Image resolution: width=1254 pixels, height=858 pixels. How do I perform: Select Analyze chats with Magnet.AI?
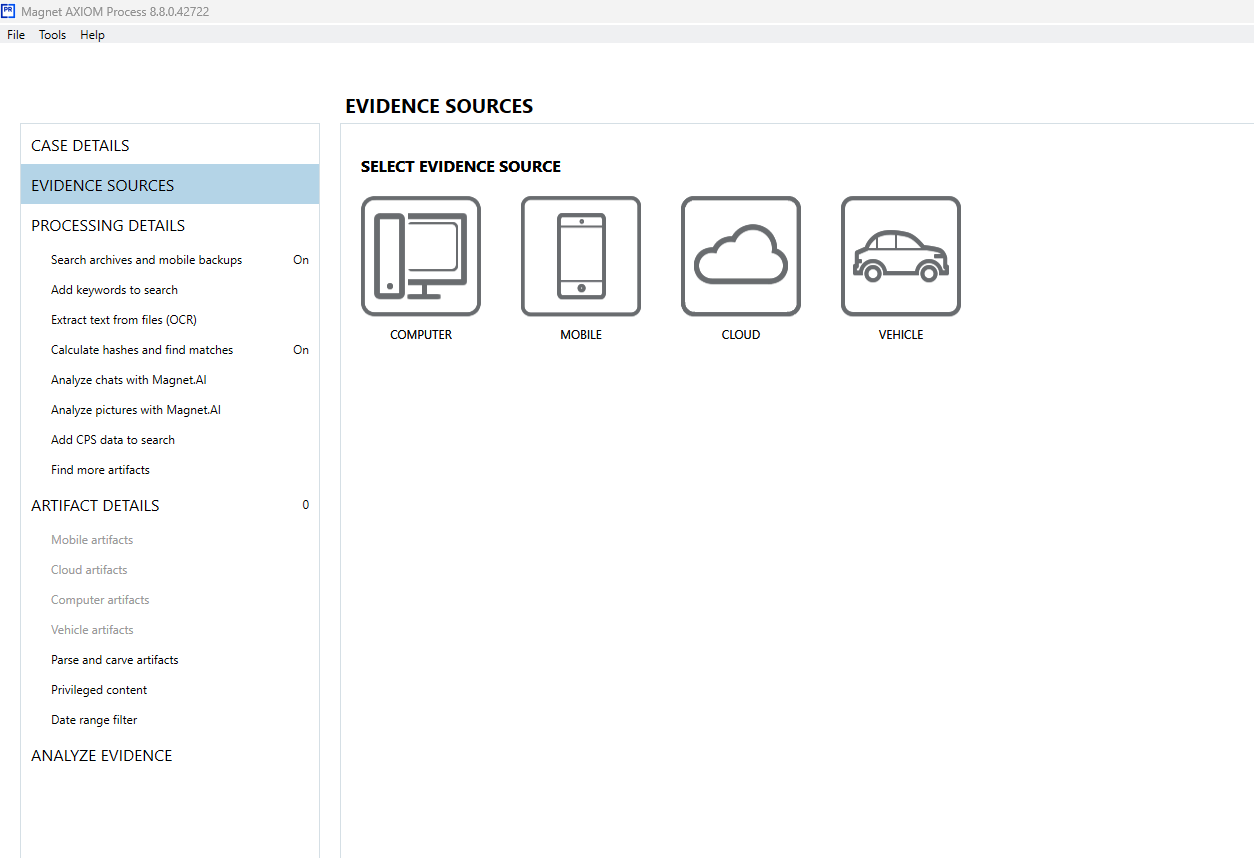(x=129, y=380)
